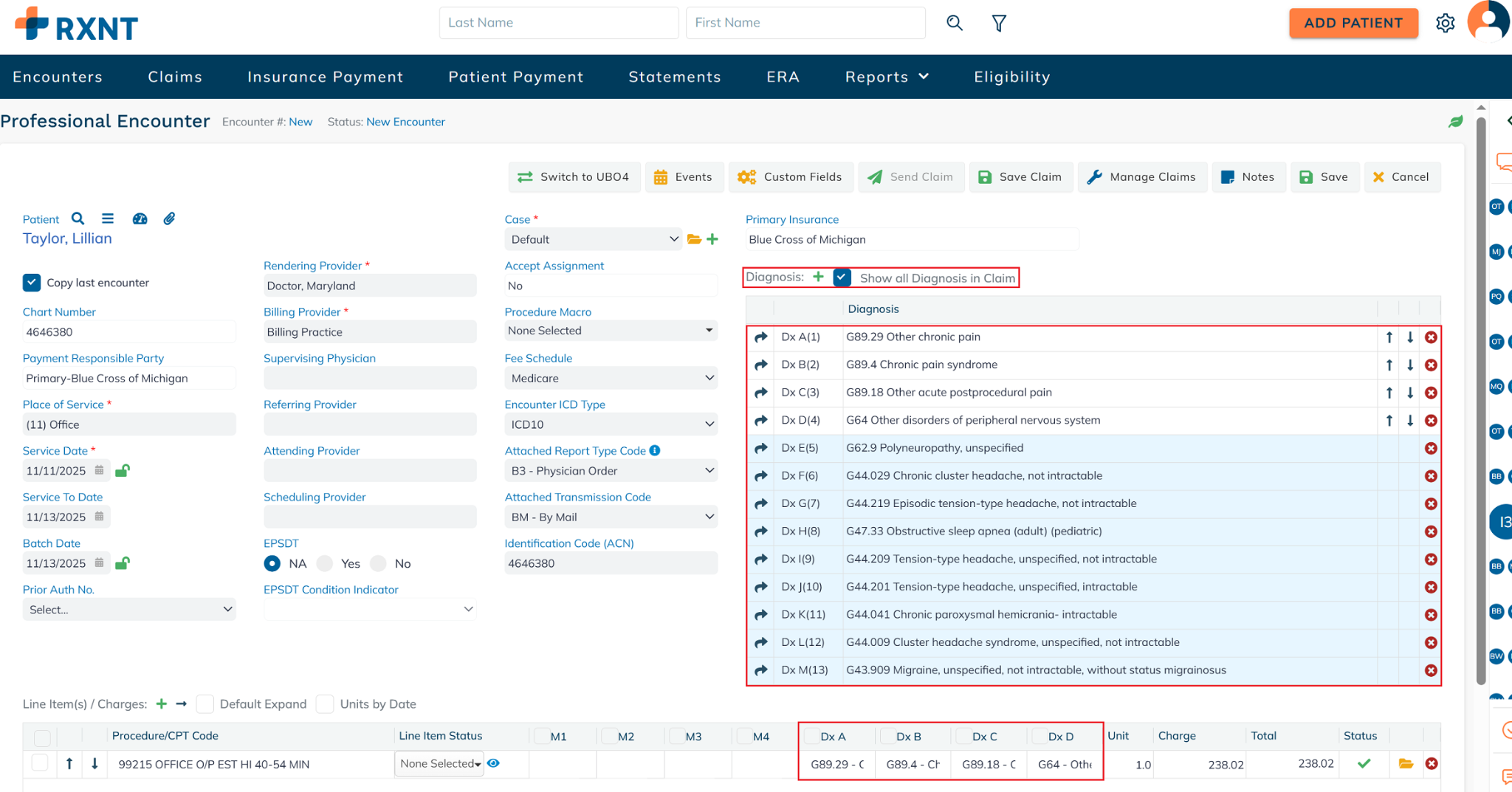Open the settings gear icon
The width and height of the screenshot is (1512, 792).
pyautogui.click(x=1445, y=24)
